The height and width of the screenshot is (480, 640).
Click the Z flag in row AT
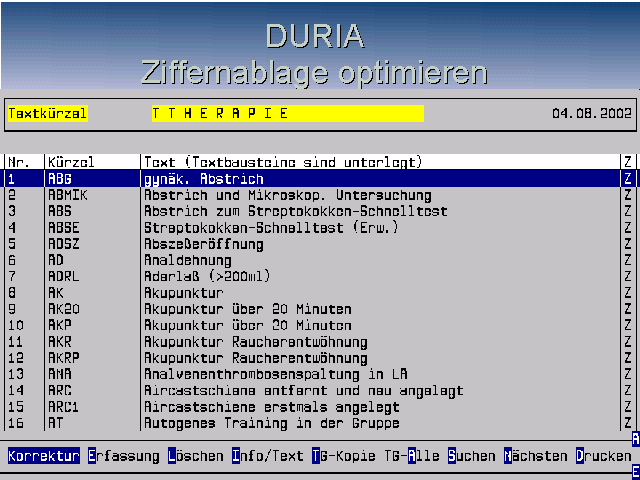click(628, 423)
